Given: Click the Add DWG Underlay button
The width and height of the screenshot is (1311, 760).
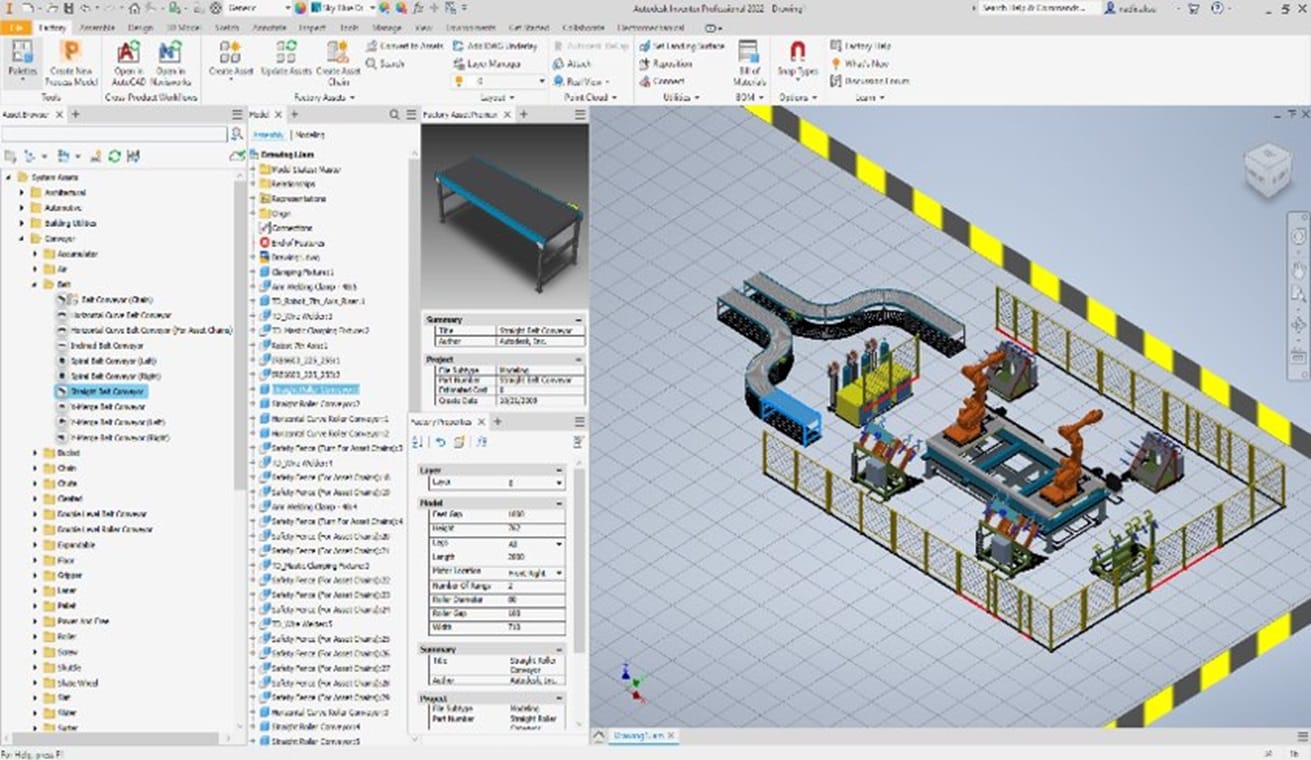Looking at the screenshot, I should click(496, 46).
